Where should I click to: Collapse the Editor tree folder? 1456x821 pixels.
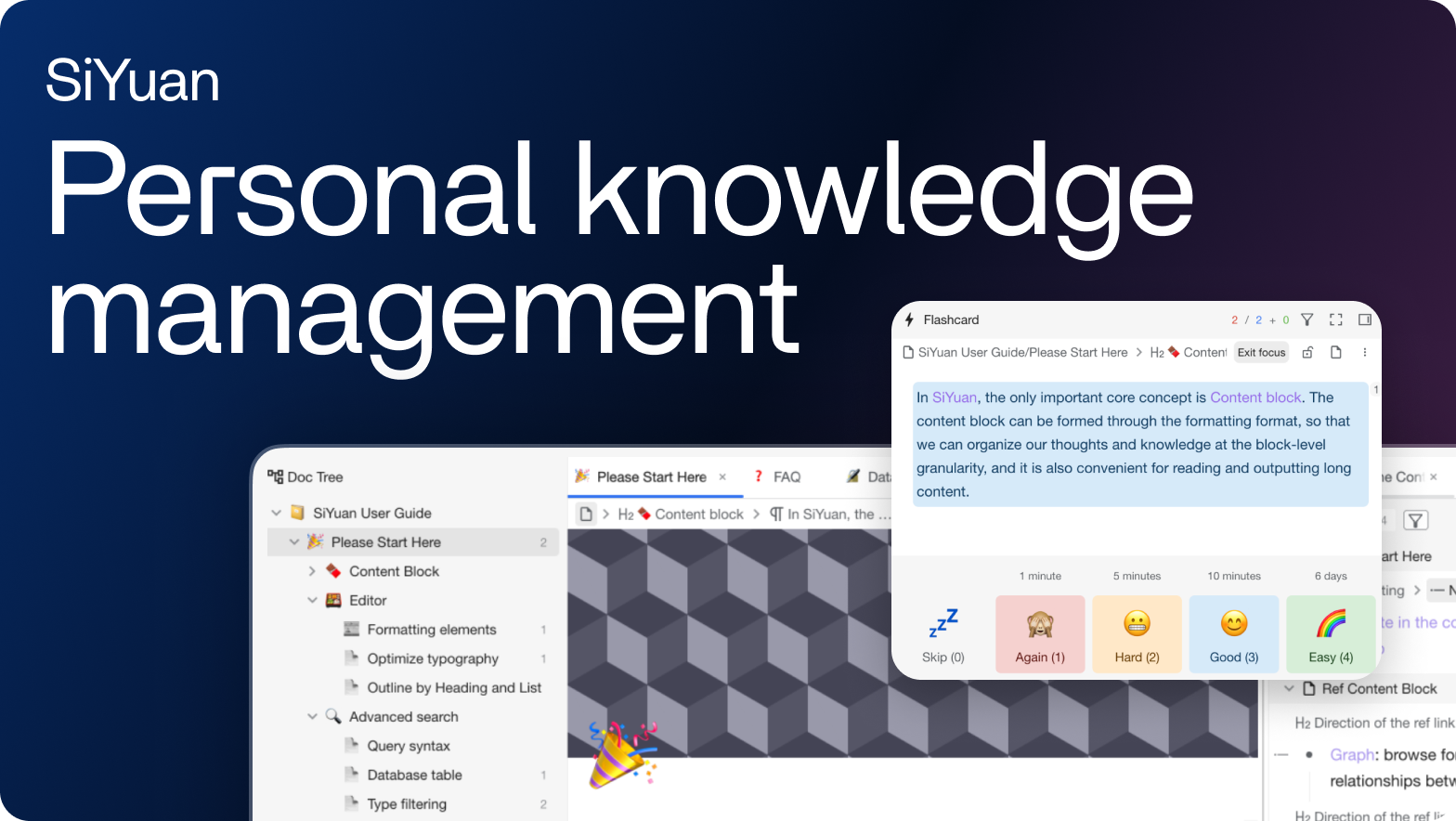312,601
